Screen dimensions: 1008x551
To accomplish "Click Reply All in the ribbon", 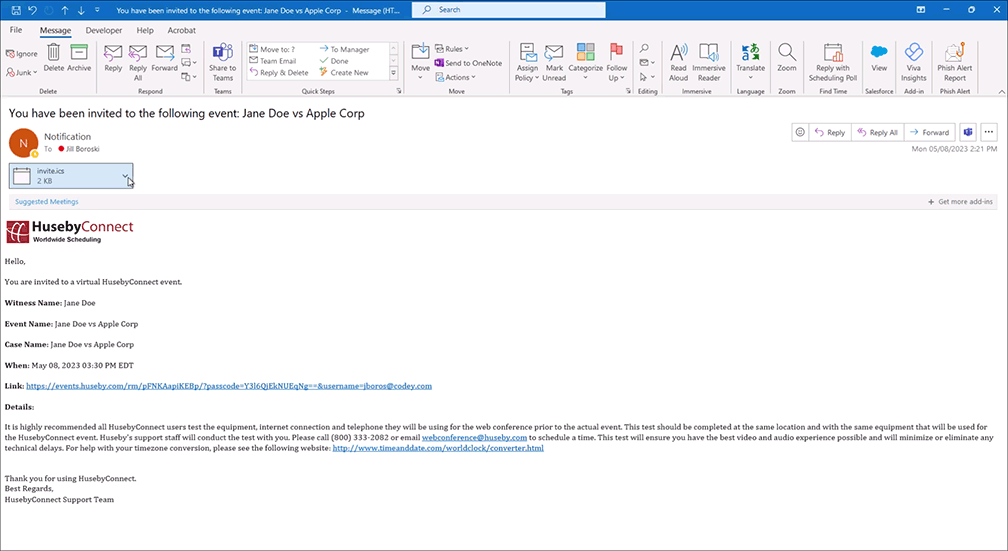I will pos(138,62).
